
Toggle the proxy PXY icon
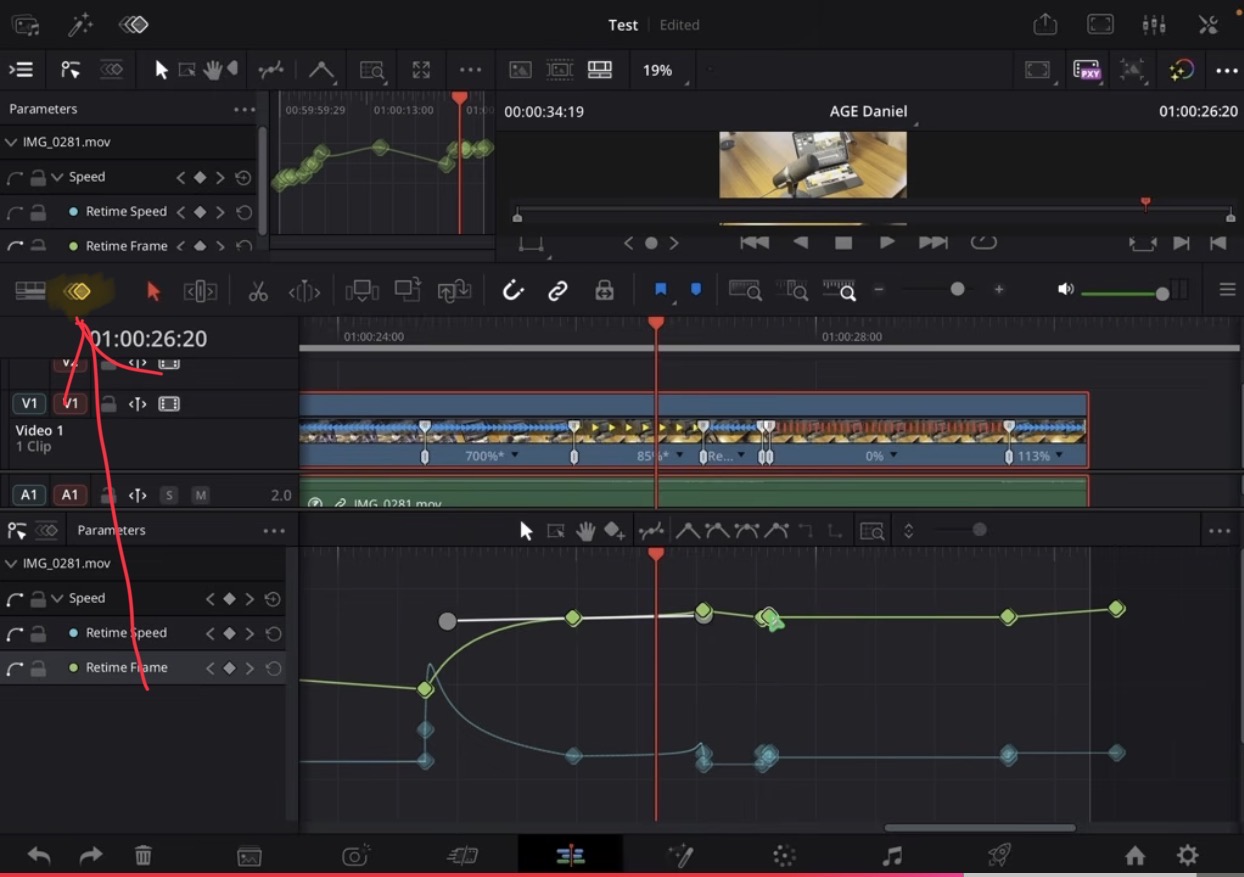(1087, 70)
